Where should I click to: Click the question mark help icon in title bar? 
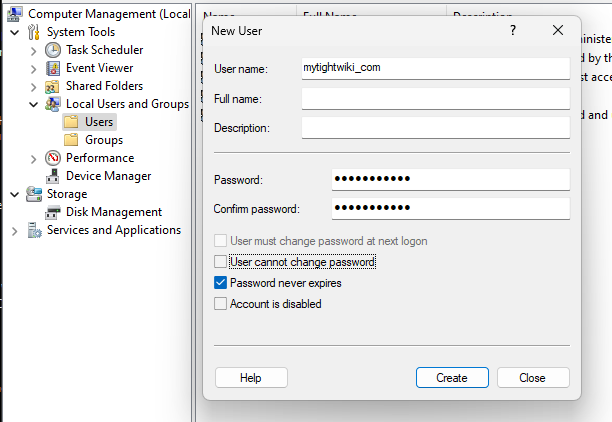pyautogui.click(x=513, y=31)
